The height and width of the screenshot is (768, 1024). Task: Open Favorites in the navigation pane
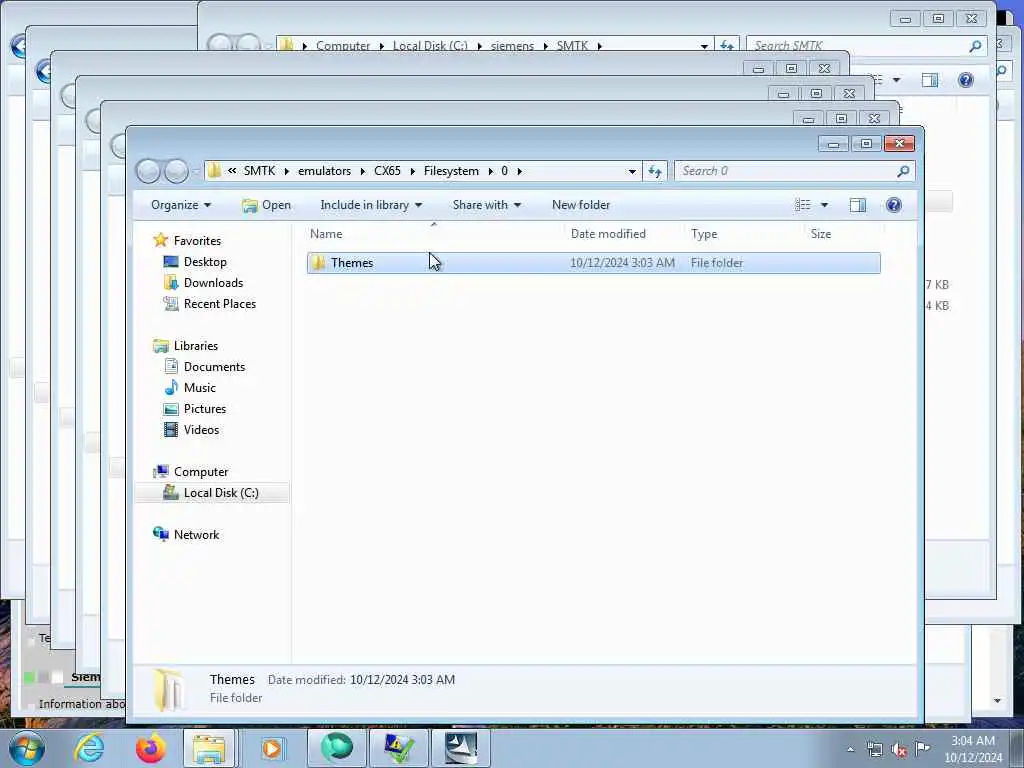197,241
